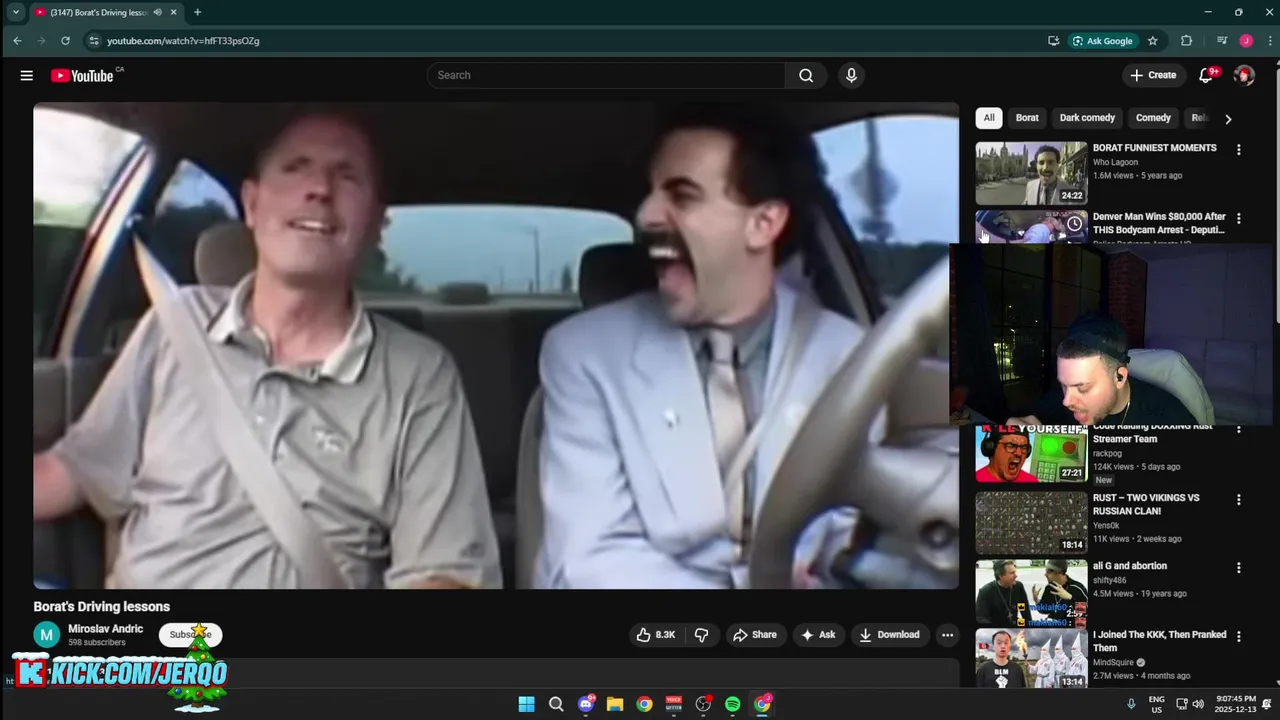
Task: Open Discord from the taskbar
Action: click(x=586, y=704)
